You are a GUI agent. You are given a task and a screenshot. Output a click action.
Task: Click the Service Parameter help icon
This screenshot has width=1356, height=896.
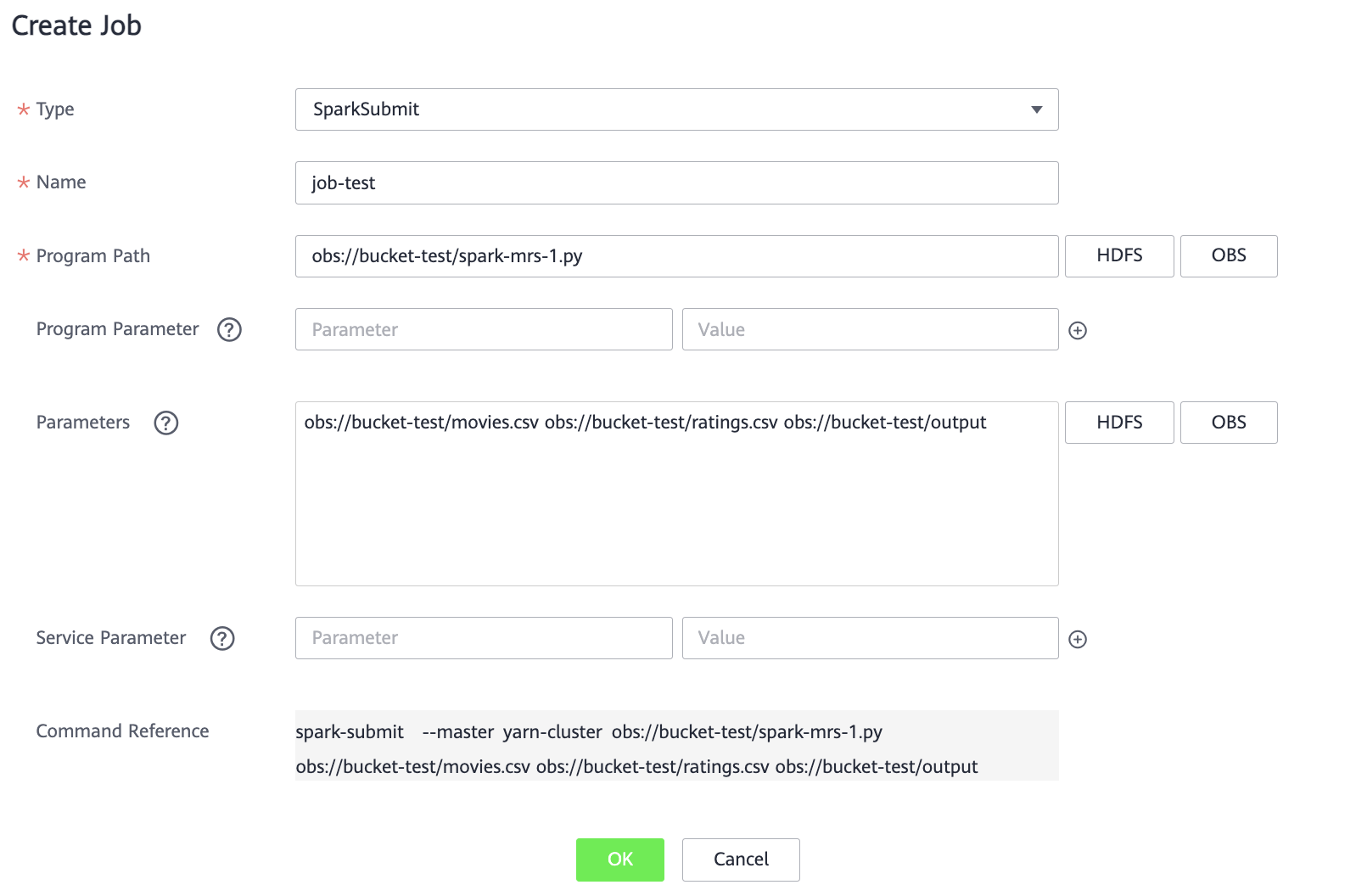tap(222, 638)
